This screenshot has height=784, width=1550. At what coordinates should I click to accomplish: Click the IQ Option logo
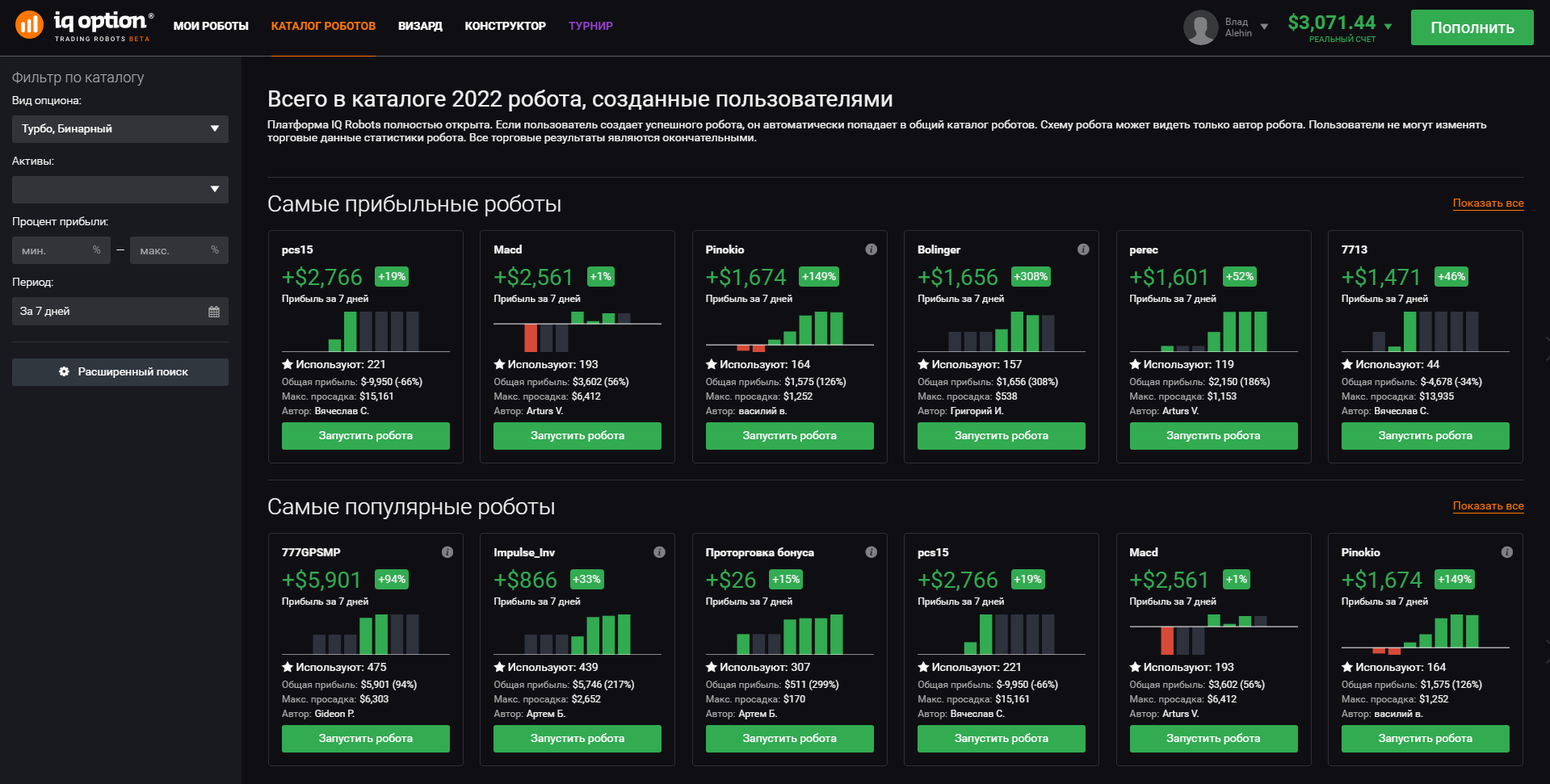tap(84, 26)
